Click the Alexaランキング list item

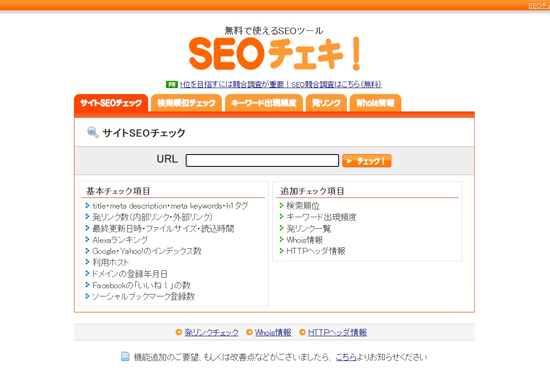120,240
